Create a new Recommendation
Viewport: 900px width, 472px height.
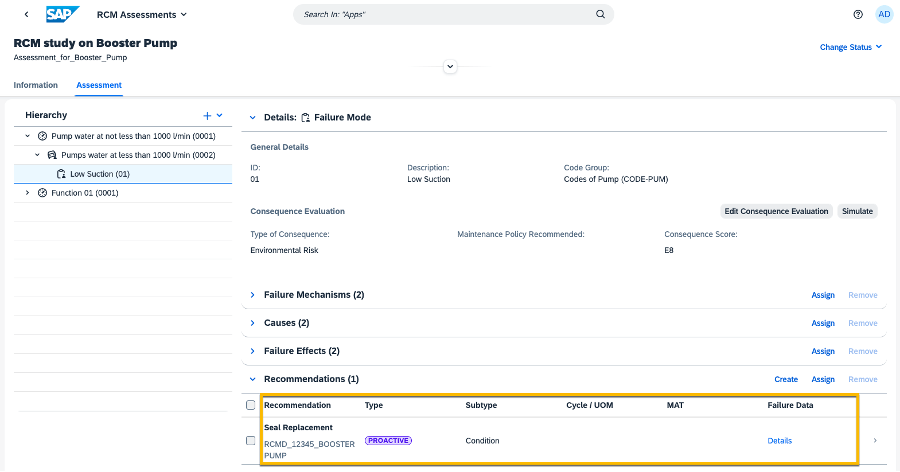(x=786, y=380)
